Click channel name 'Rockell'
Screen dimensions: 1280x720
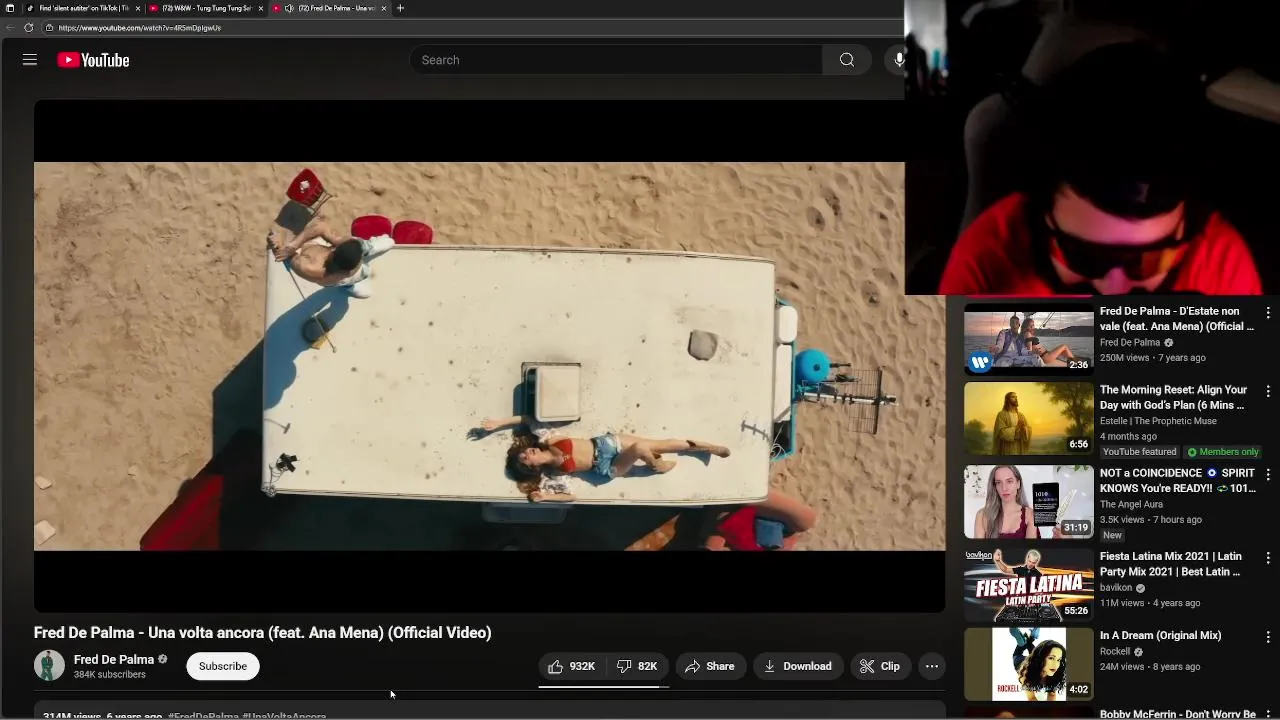(x=1115, y=651)
